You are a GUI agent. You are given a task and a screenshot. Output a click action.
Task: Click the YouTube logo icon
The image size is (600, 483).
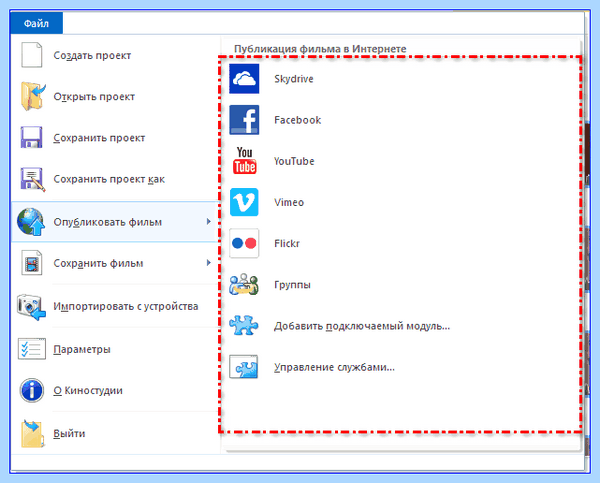tap(245, 161)
